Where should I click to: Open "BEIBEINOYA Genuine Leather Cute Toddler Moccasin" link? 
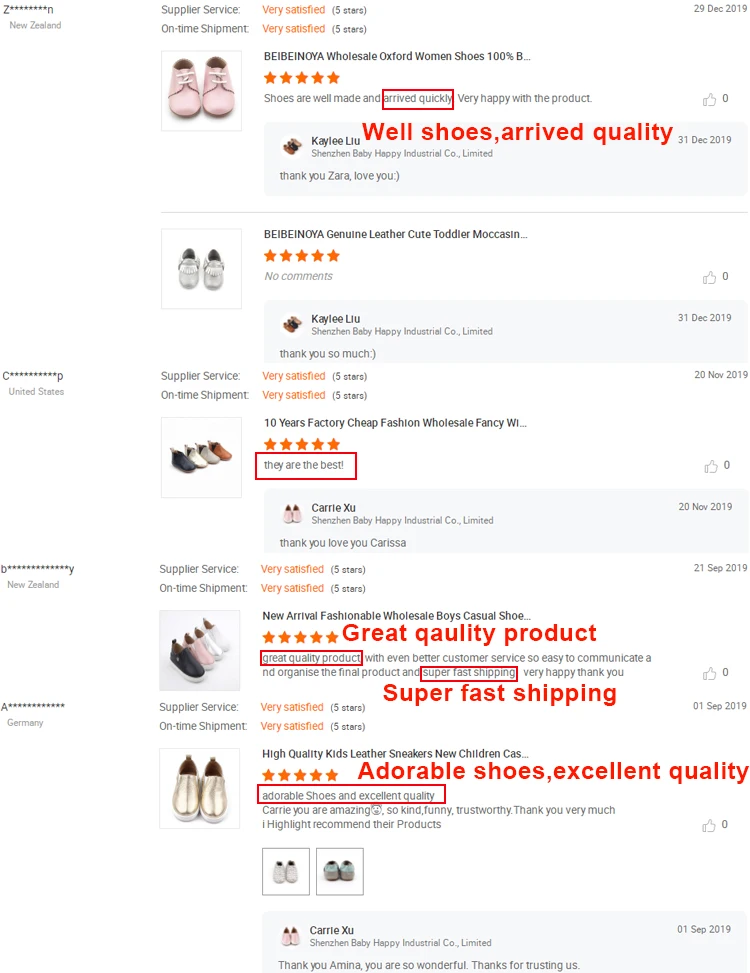click(395, 234)
